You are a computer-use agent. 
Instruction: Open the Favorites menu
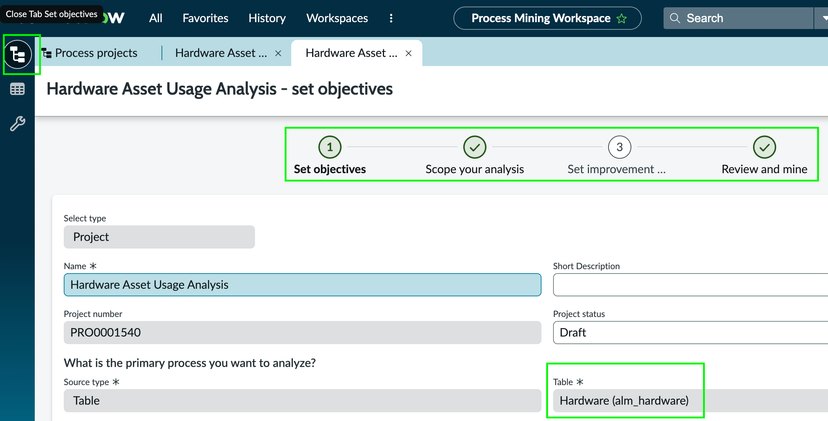pyautogui.click(x=205, y=18)
